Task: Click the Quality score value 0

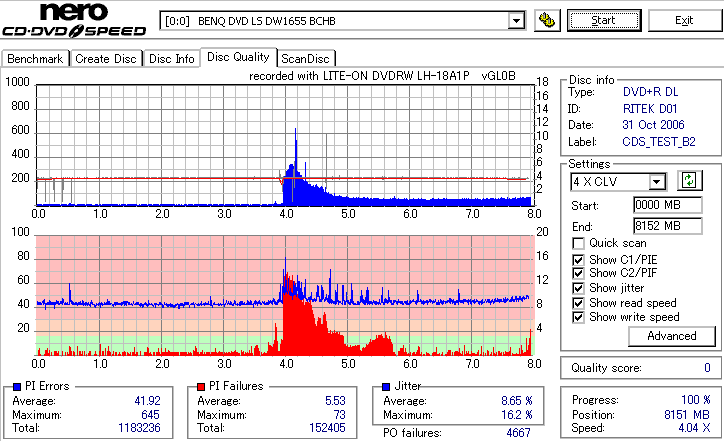Action: click(x=707, y=368)
